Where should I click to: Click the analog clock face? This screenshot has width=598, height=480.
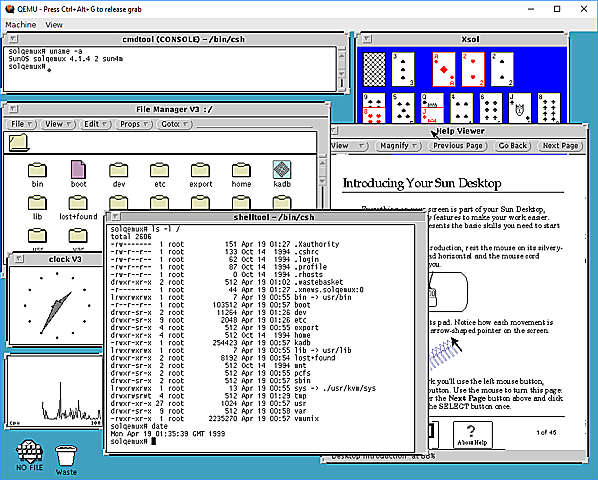pyautogui.click(x=57, y=305)
